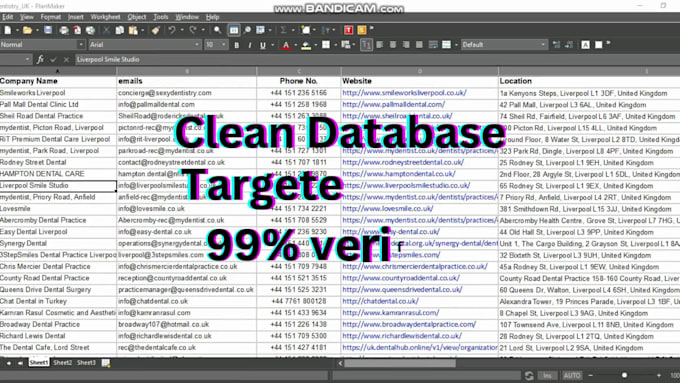Paste clipboard contents with the Paste icon
This screenshot has width=680, height=383.
tap(133, 30)
